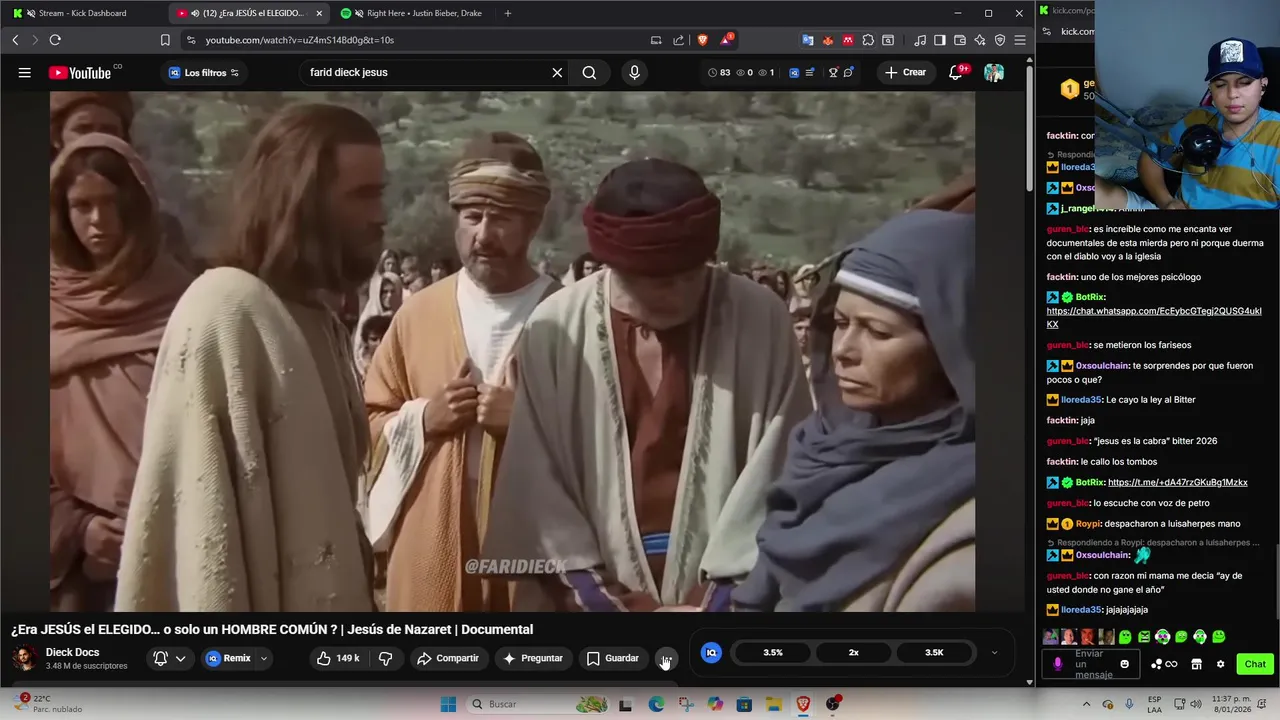The height and width of the screenshot is (720, 1280).
Task: Open the Remix button under the video
Action: click(x=228, y=658)
